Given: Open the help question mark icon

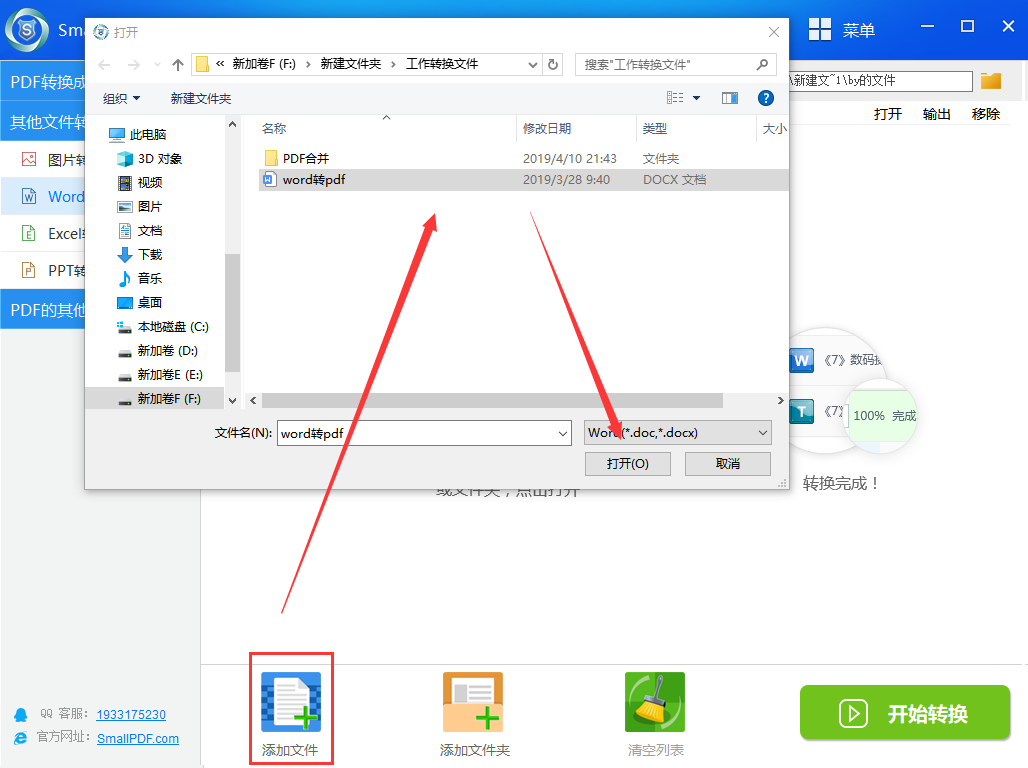Looking at the screenshot, I should 765,98.
